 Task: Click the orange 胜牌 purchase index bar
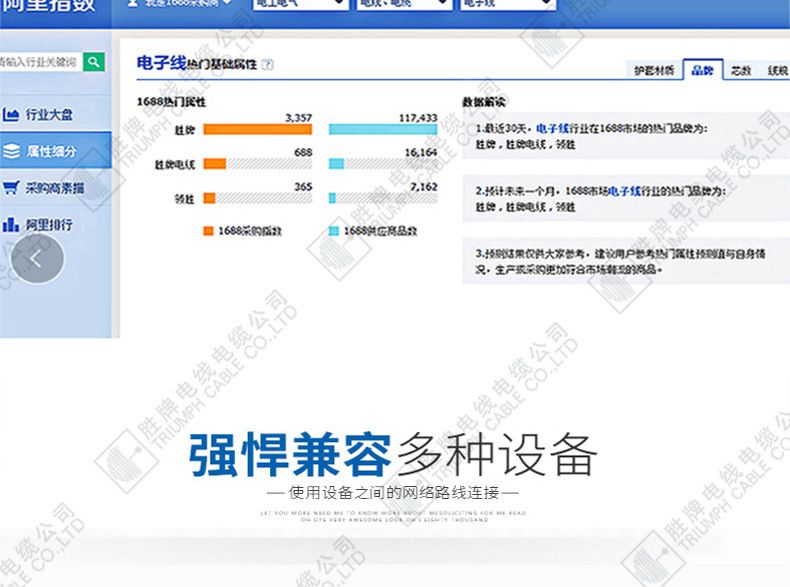coord(258,129)
